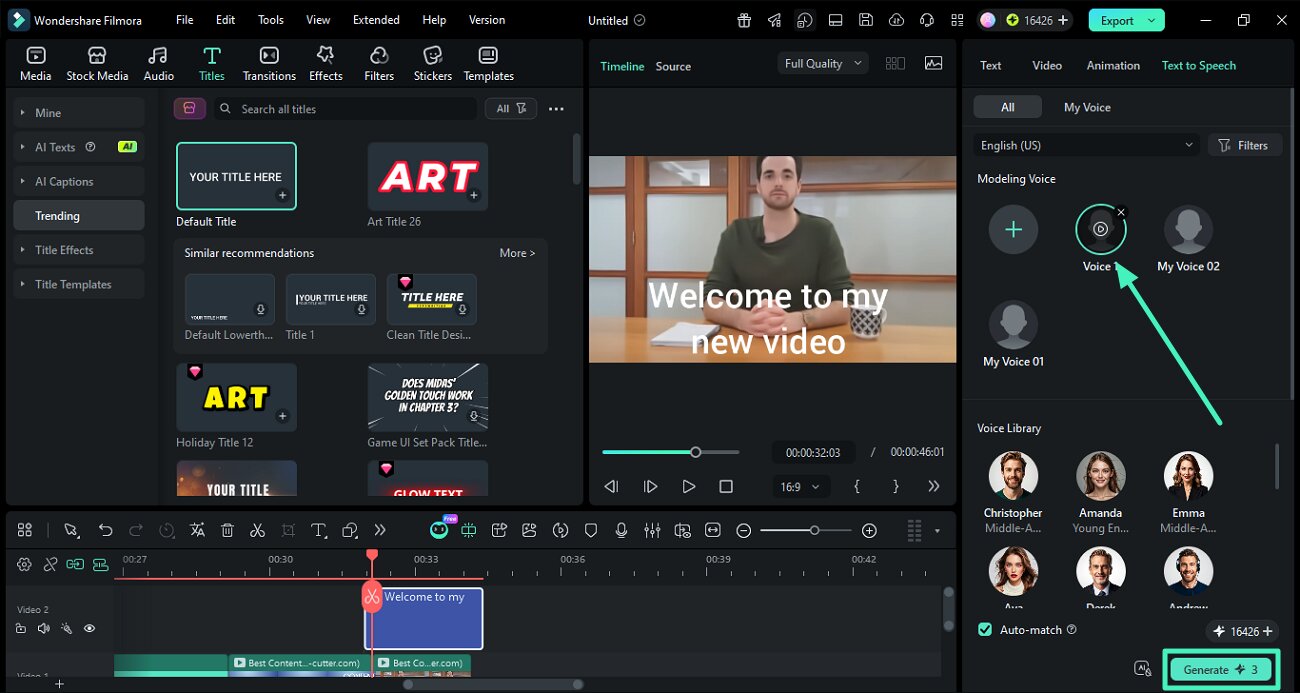
Task: Open the All titles filter dropdown
Action: (x=510, y=108)
